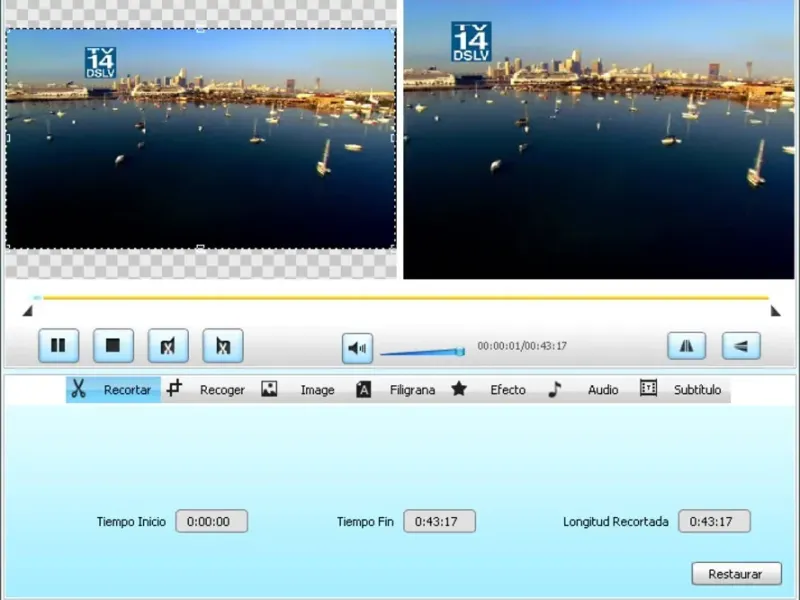Click the output video preview on right
The height and width of the screenshot is (600, 800).
598,139
